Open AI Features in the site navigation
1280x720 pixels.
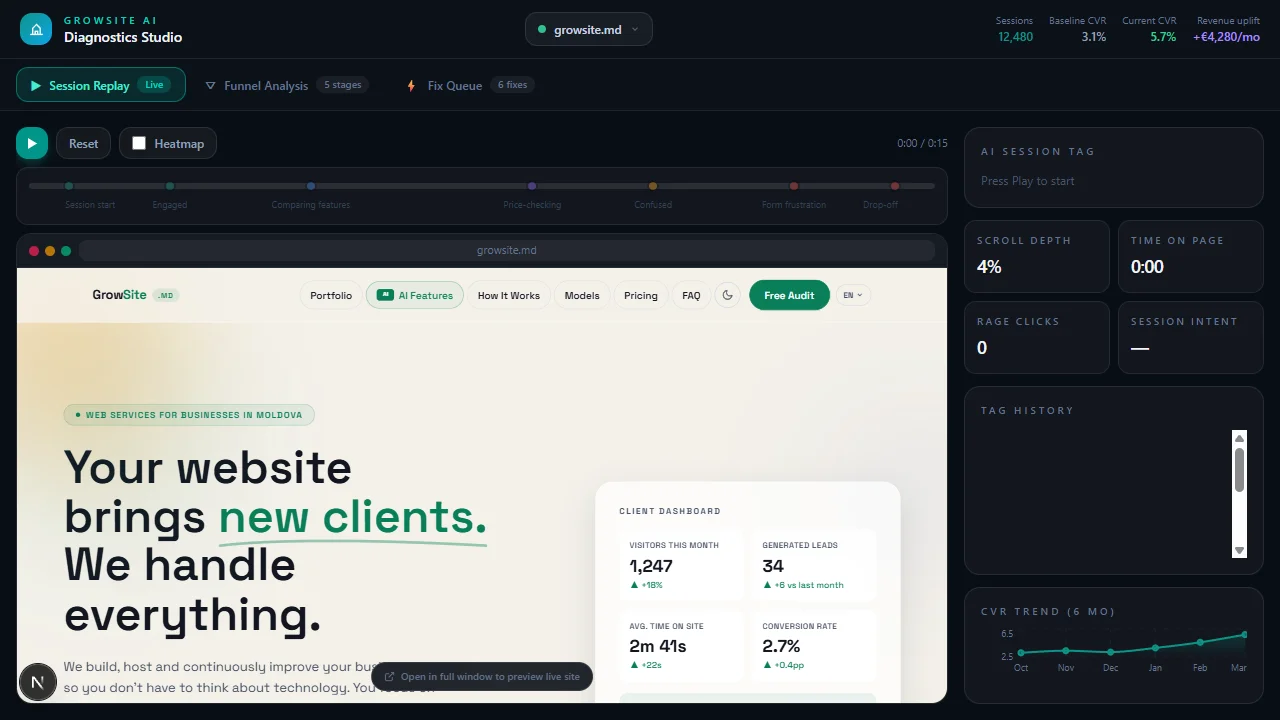click(x=415, y=295)
